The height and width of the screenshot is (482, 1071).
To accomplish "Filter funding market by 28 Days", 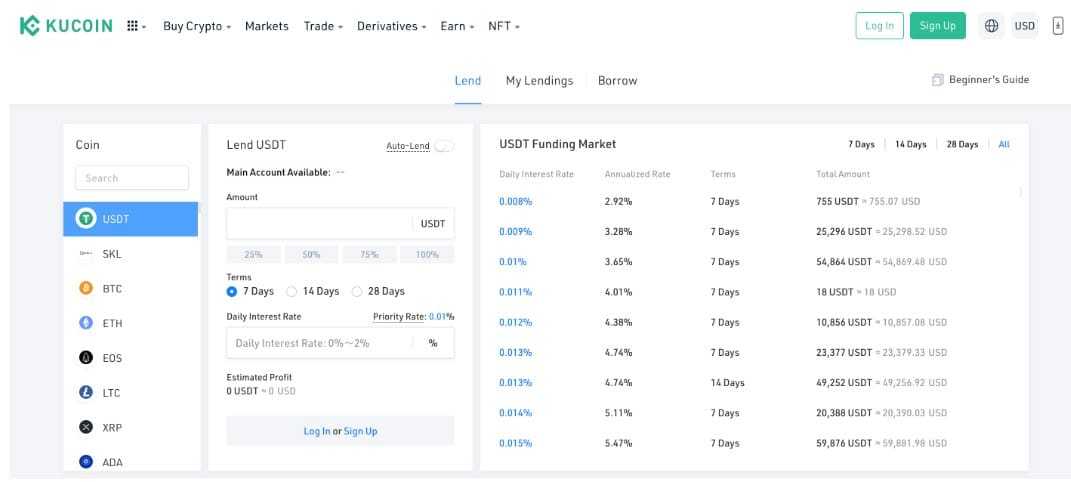I will click(962, 144).
